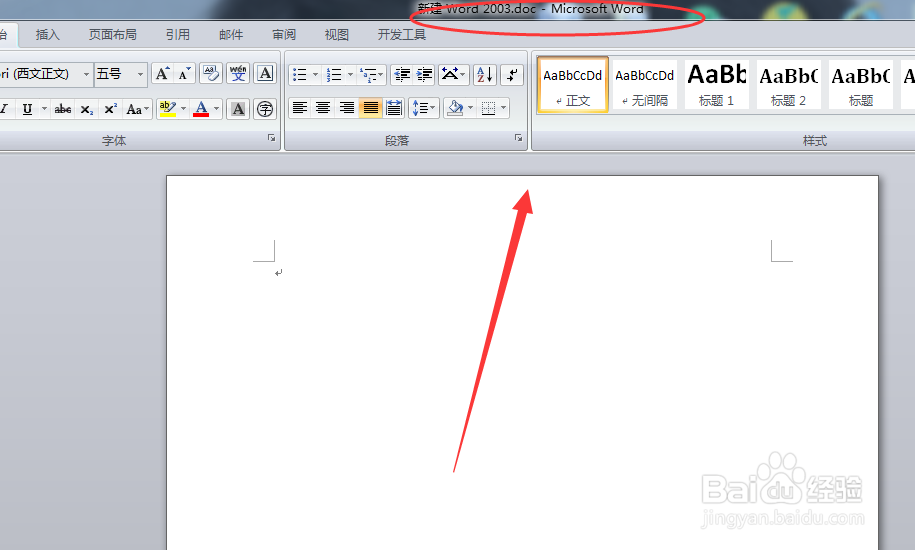915x550 pixels.
Task: Click the Numbering list button
Action: (x=334, y=74)
